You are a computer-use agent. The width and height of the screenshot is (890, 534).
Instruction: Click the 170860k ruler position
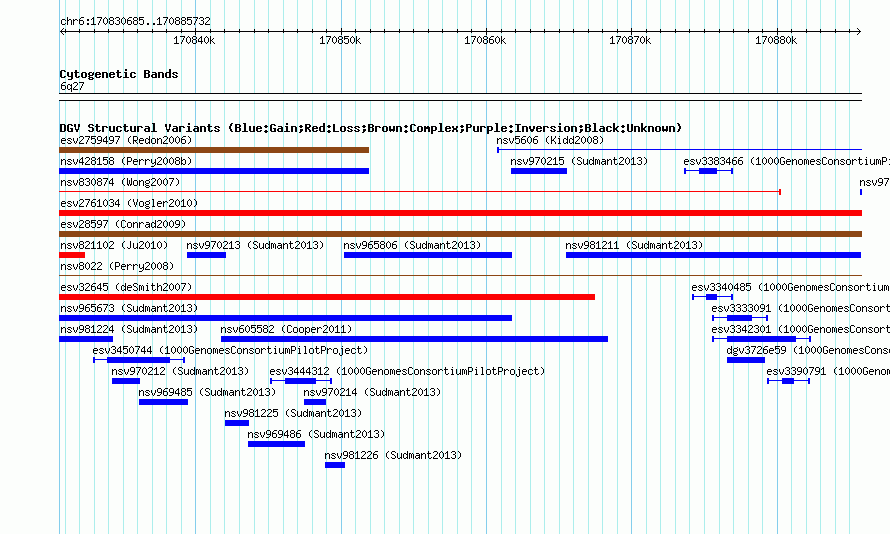tap(485, 40)
